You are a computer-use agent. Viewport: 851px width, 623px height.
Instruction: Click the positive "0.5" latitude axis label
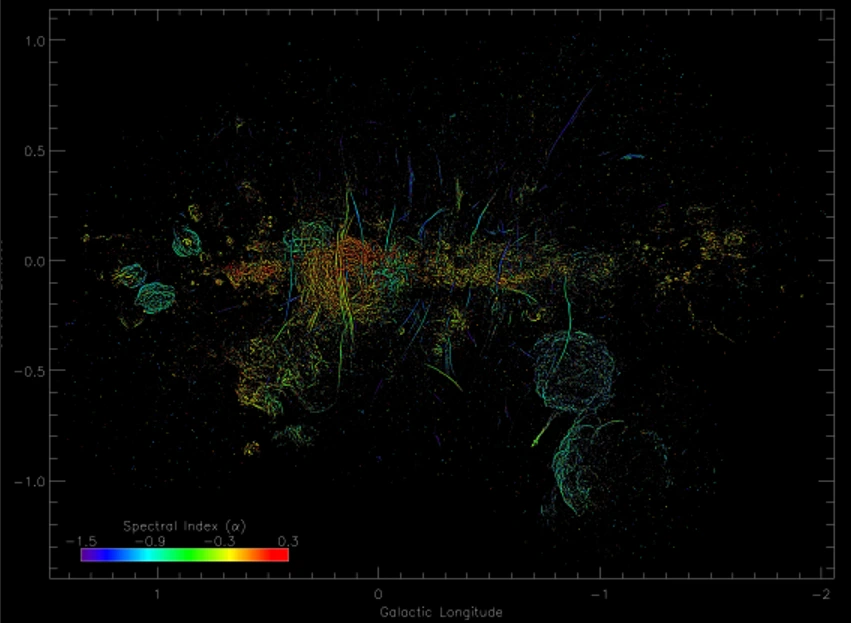pos(34,151)
